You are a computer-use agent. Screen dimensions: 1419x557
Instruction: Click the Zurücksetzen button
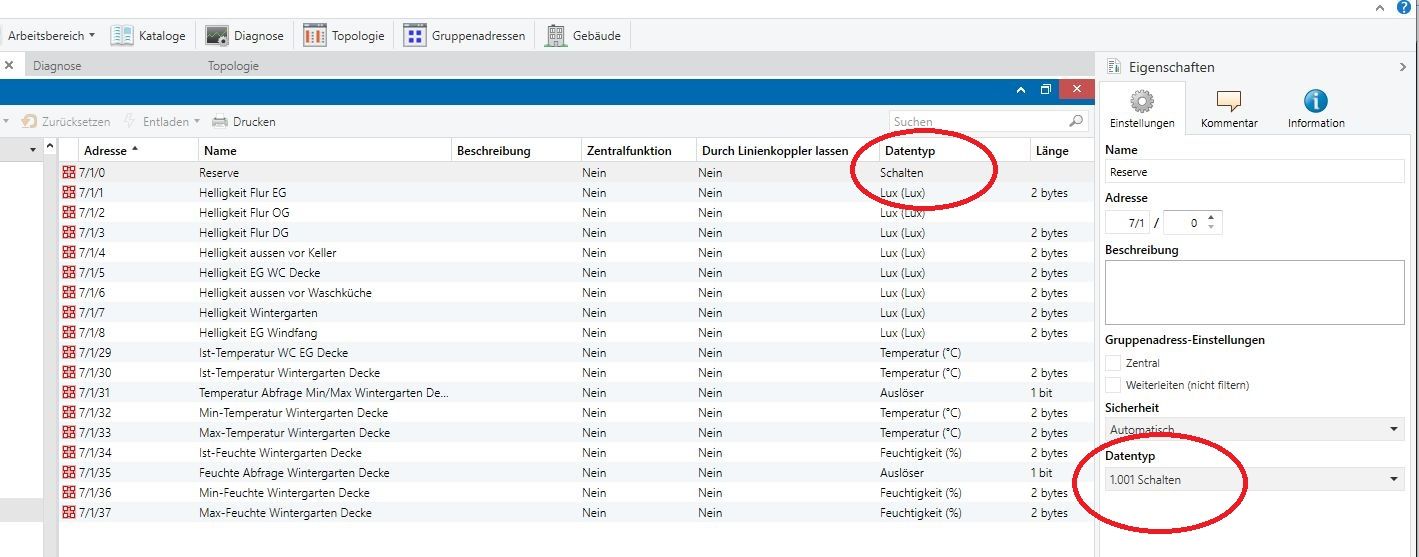pyautogui.click(x=65, y=121)
